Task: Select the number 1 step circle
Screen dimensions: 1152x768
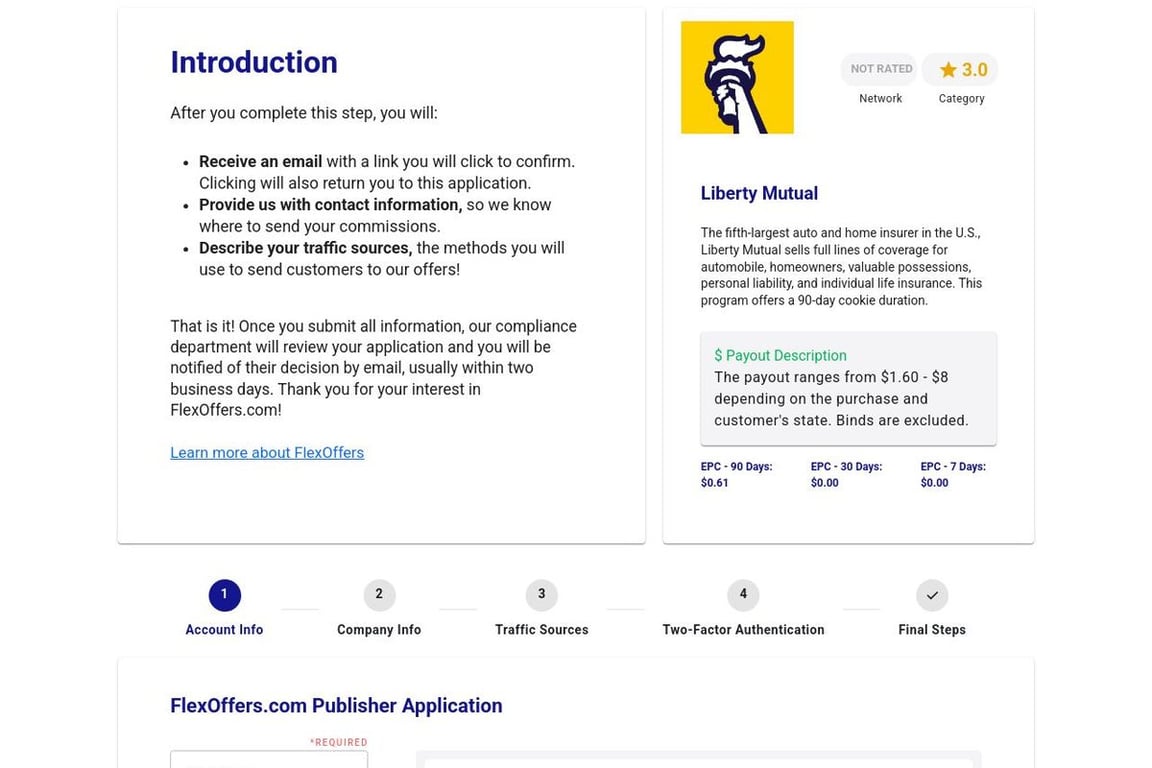Action: (224, 595)
